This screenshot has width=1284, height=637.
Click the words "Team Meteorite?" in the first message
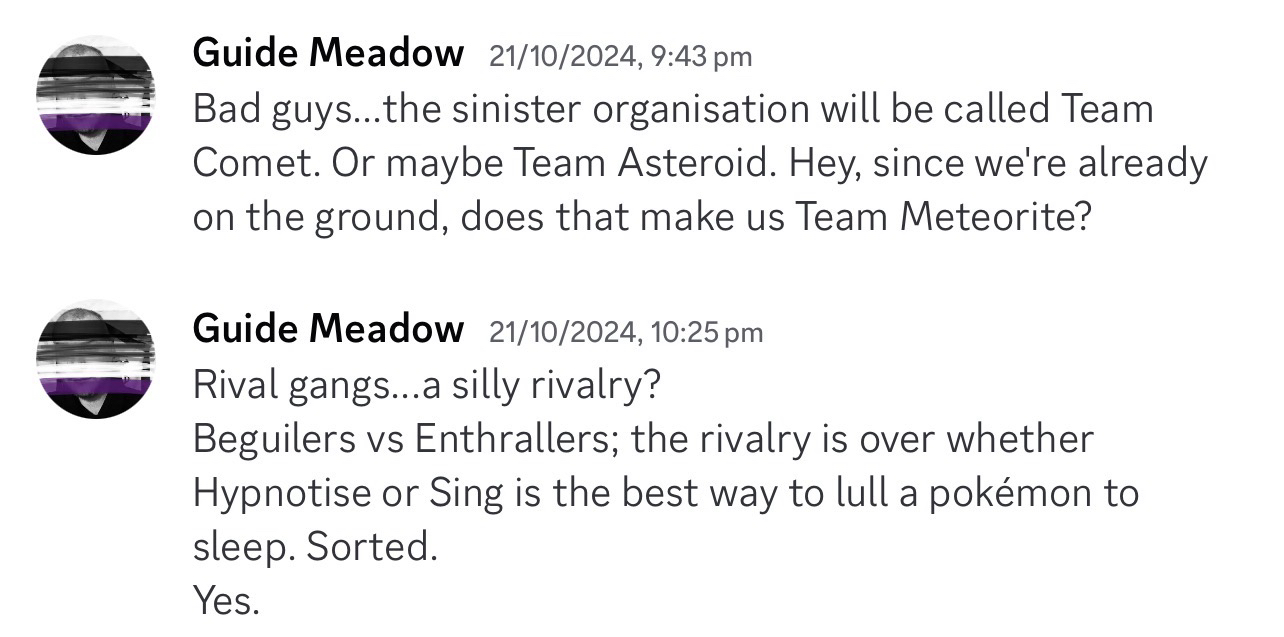tap(941, 216)
